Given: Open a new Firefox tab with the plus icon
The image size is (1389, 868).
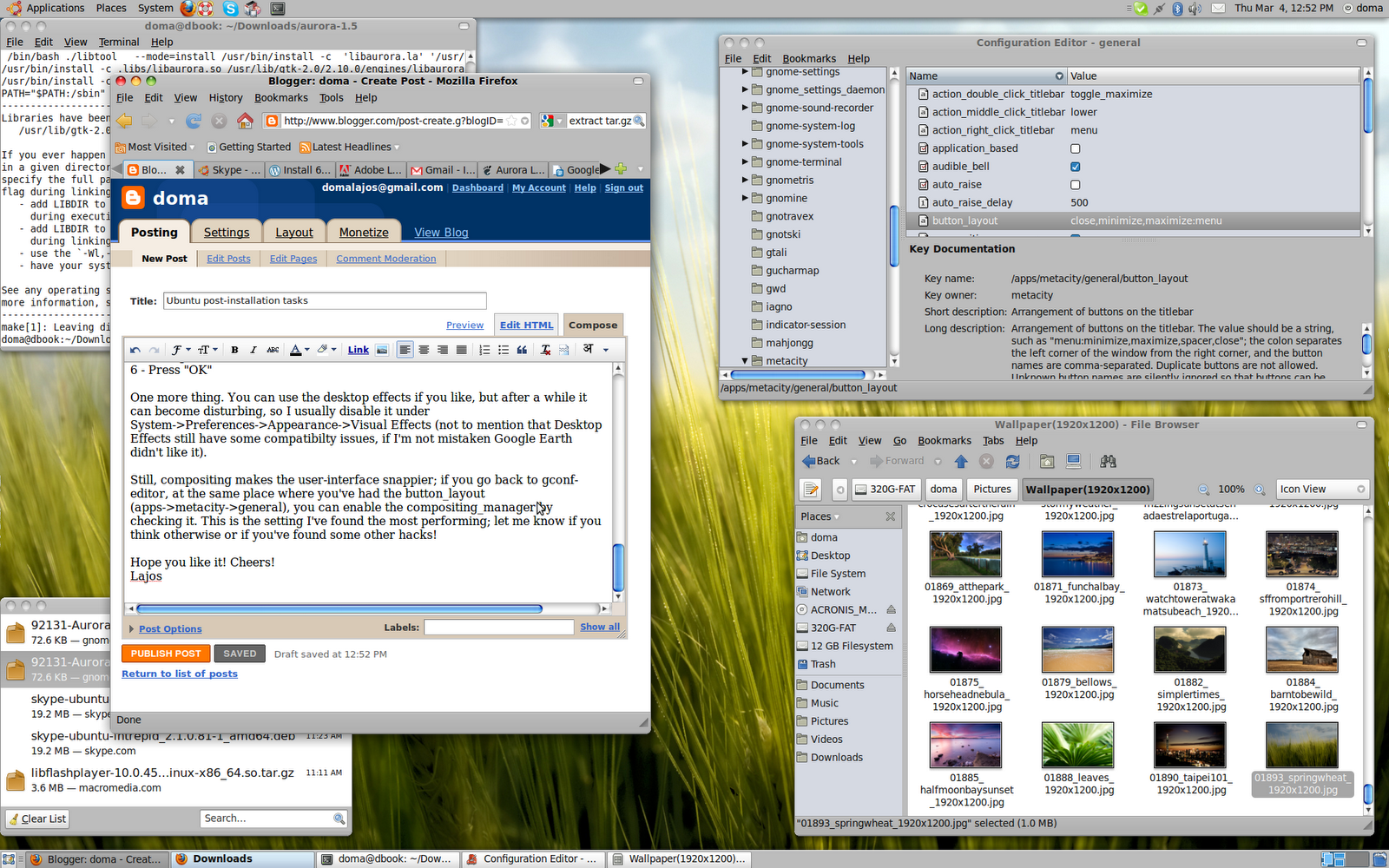Looking at the screenshot, I should pyautogui.click(x=621, y=169).
